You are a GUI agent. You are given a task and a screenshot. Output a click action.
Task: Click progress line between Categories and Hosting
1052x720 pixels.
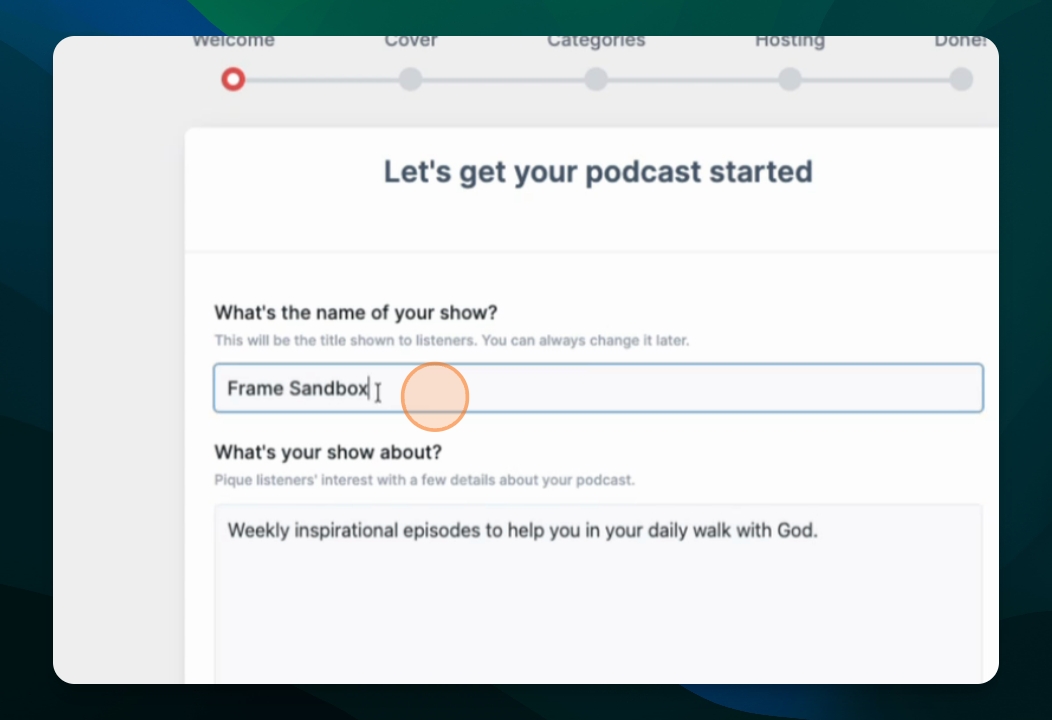click(692, 80)
